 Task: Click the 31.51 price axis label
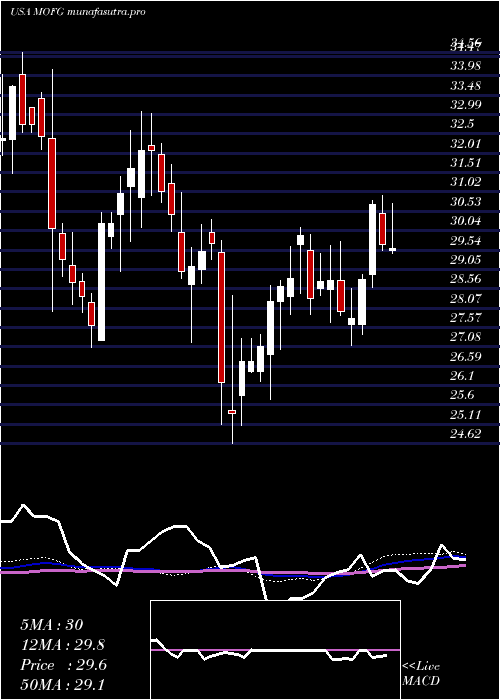click(x=466, y=163)
